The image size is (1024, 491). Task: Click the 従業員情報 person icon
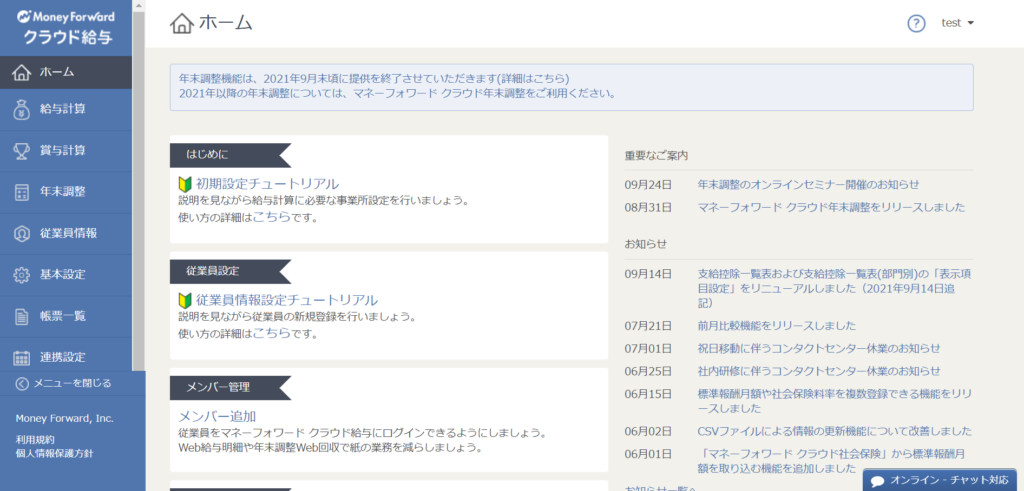coord(22,233)
